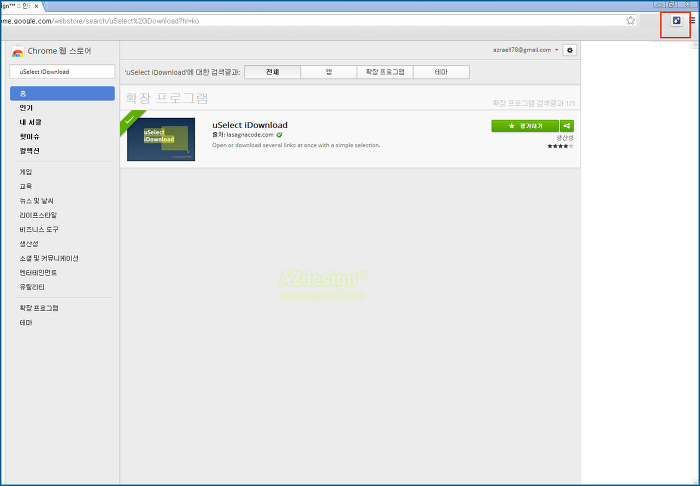
Task: Open 핫이슈 in the sidebar
Action: (x=29, y=137)
